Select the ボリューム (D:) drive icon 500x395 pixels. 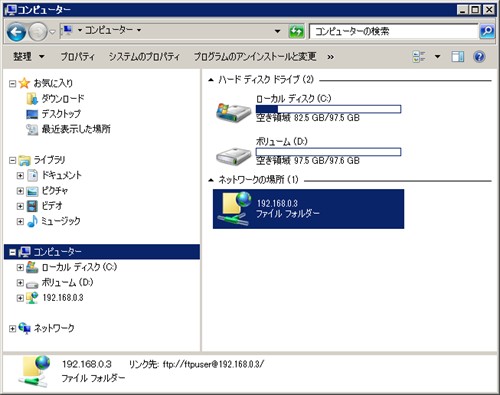pyautogui.click(x=233, y=156)
